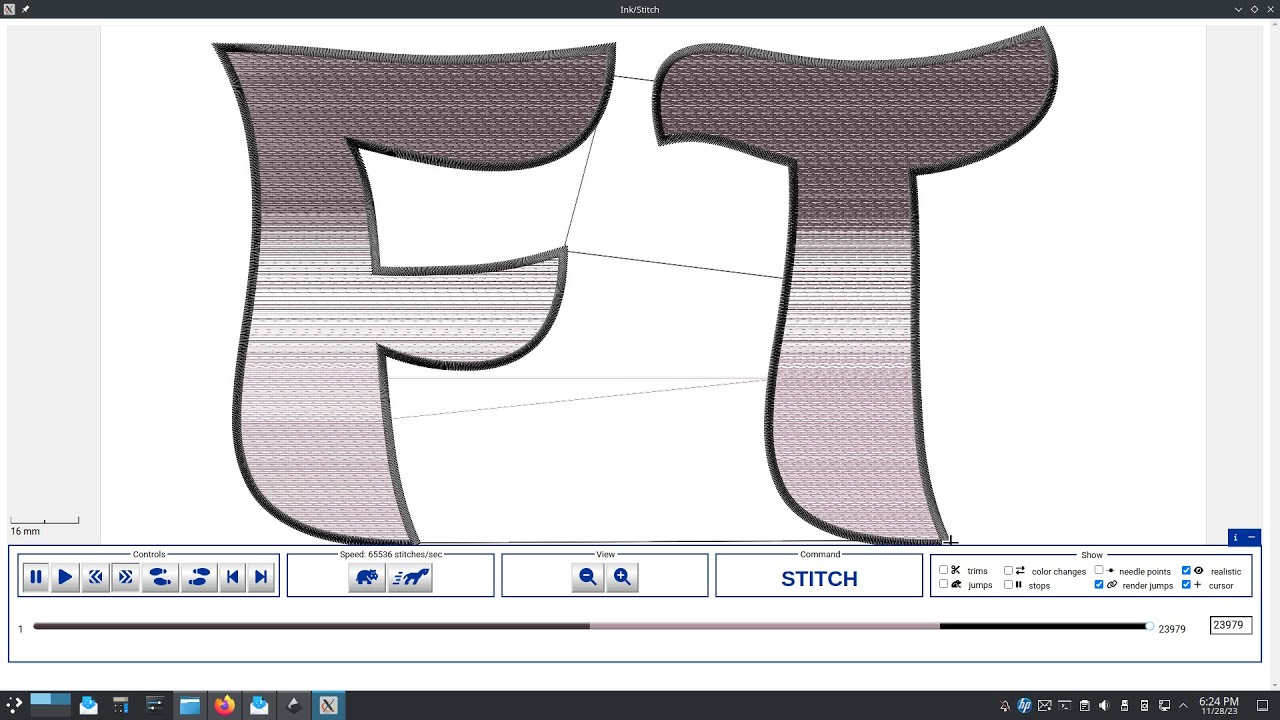The image size is (1280, 720).
Task: Open the info panel with i button
Action: pyautogui.click(x=1236, y=538)
